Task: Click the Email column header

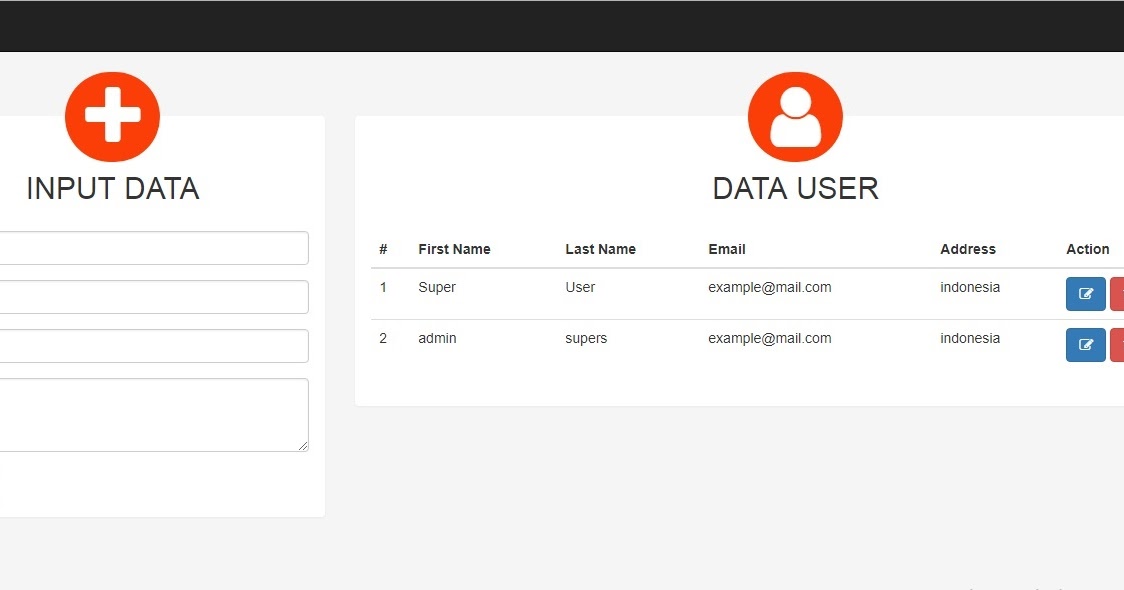Action: tap(727, 249)
